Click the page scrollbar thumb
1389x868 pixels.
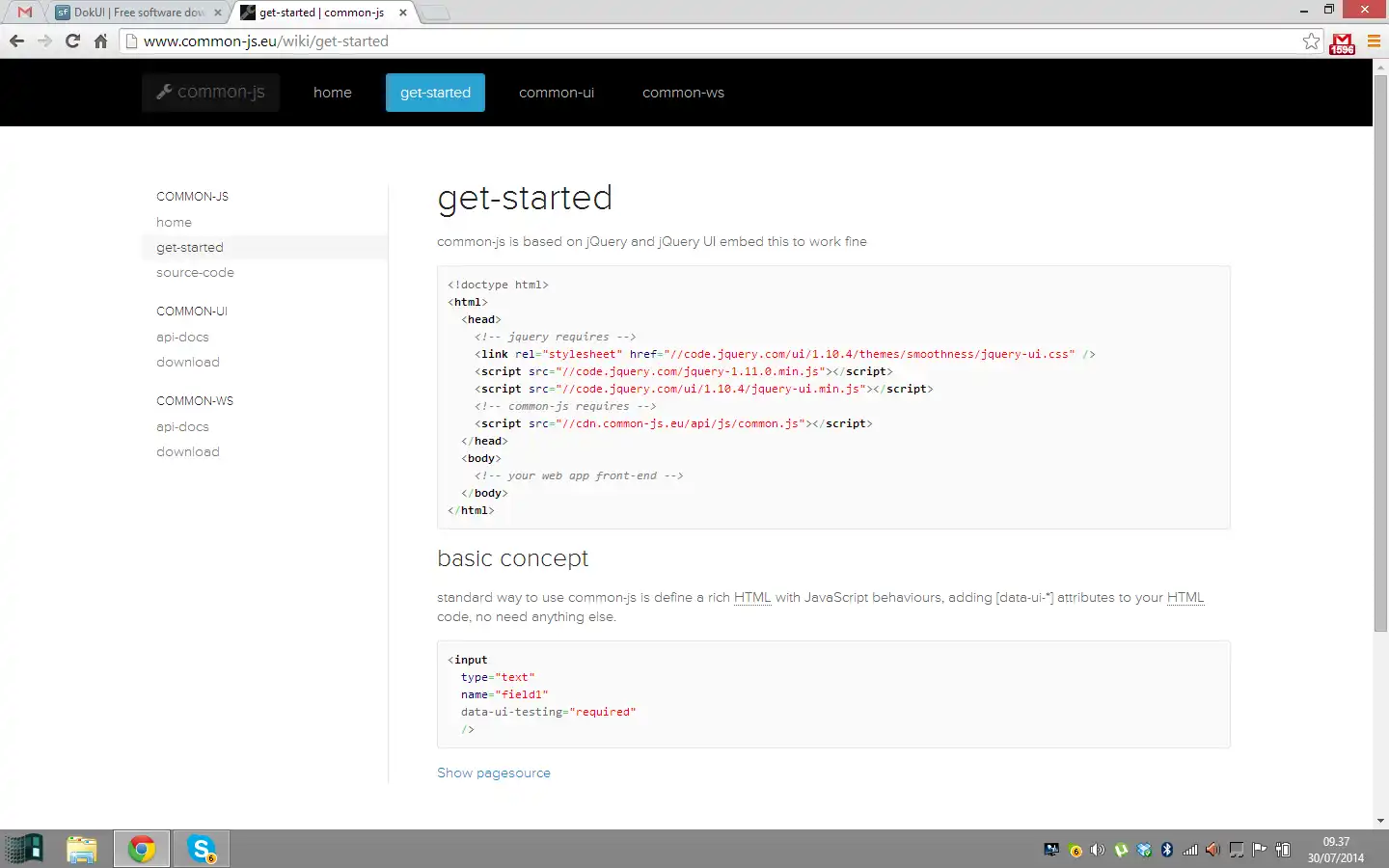1380,352
